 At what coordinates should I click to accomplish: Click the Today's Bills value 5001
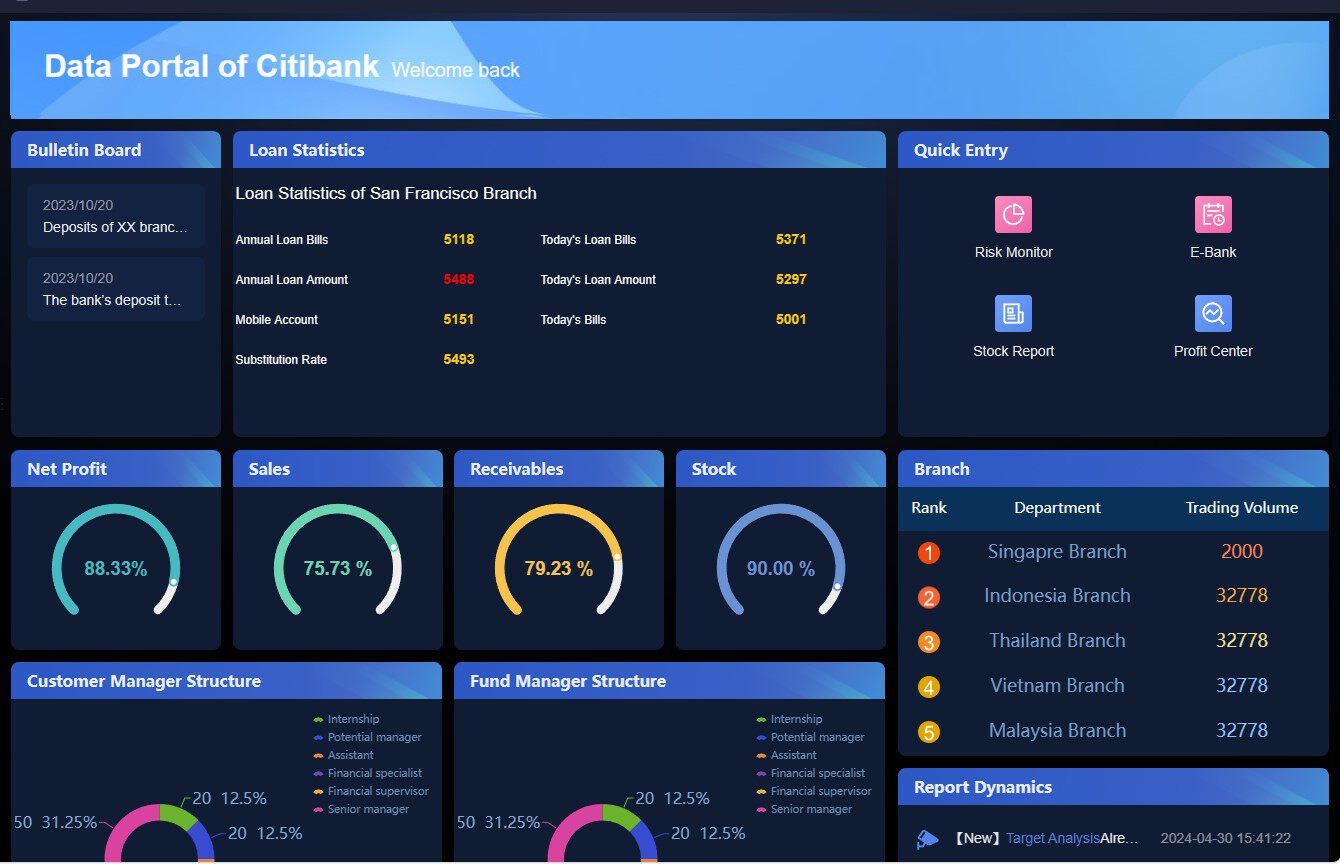click(791, 320)
